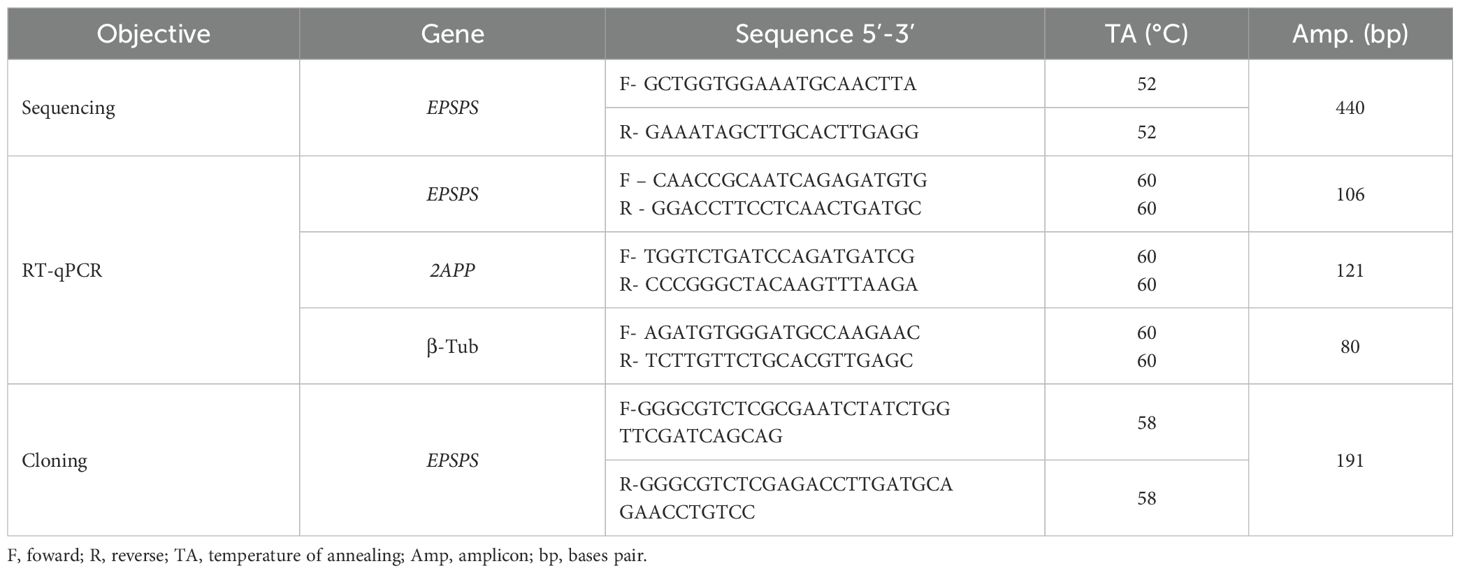
Task: Click the Objective column header
Action: coord(153,33)
